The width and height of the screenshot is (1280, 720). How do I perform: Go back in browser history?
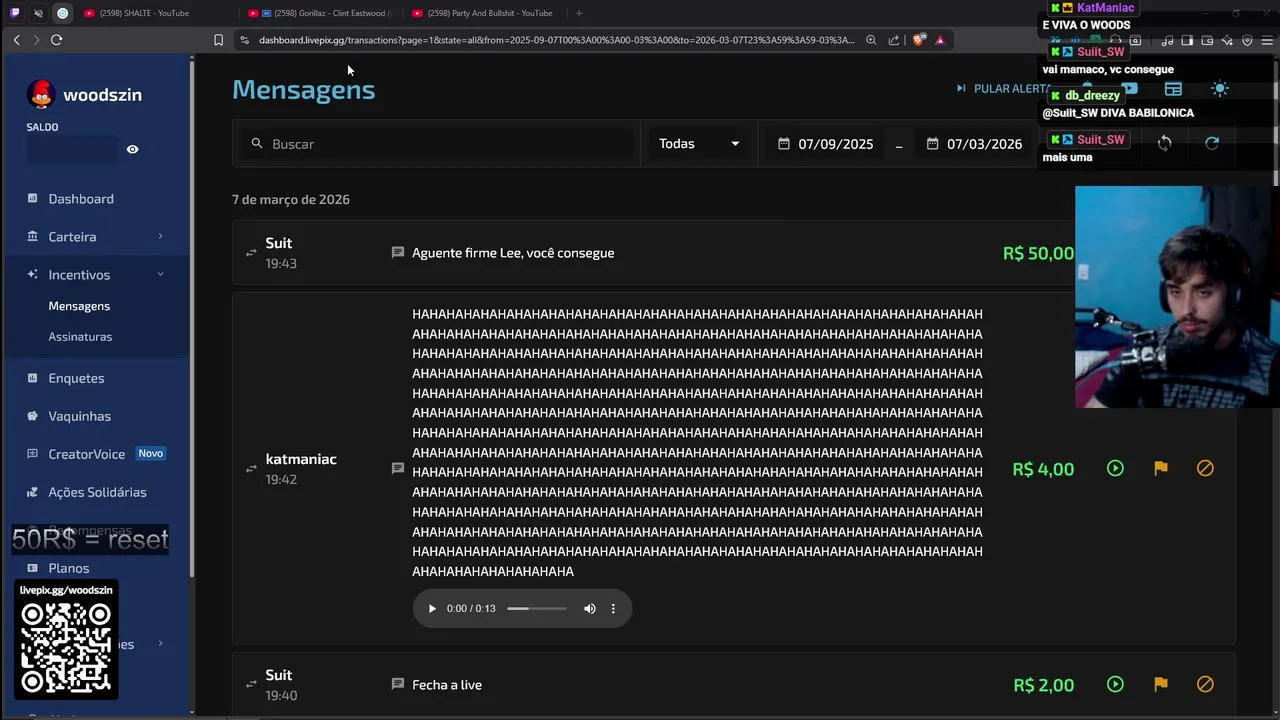tap(16, 40)
